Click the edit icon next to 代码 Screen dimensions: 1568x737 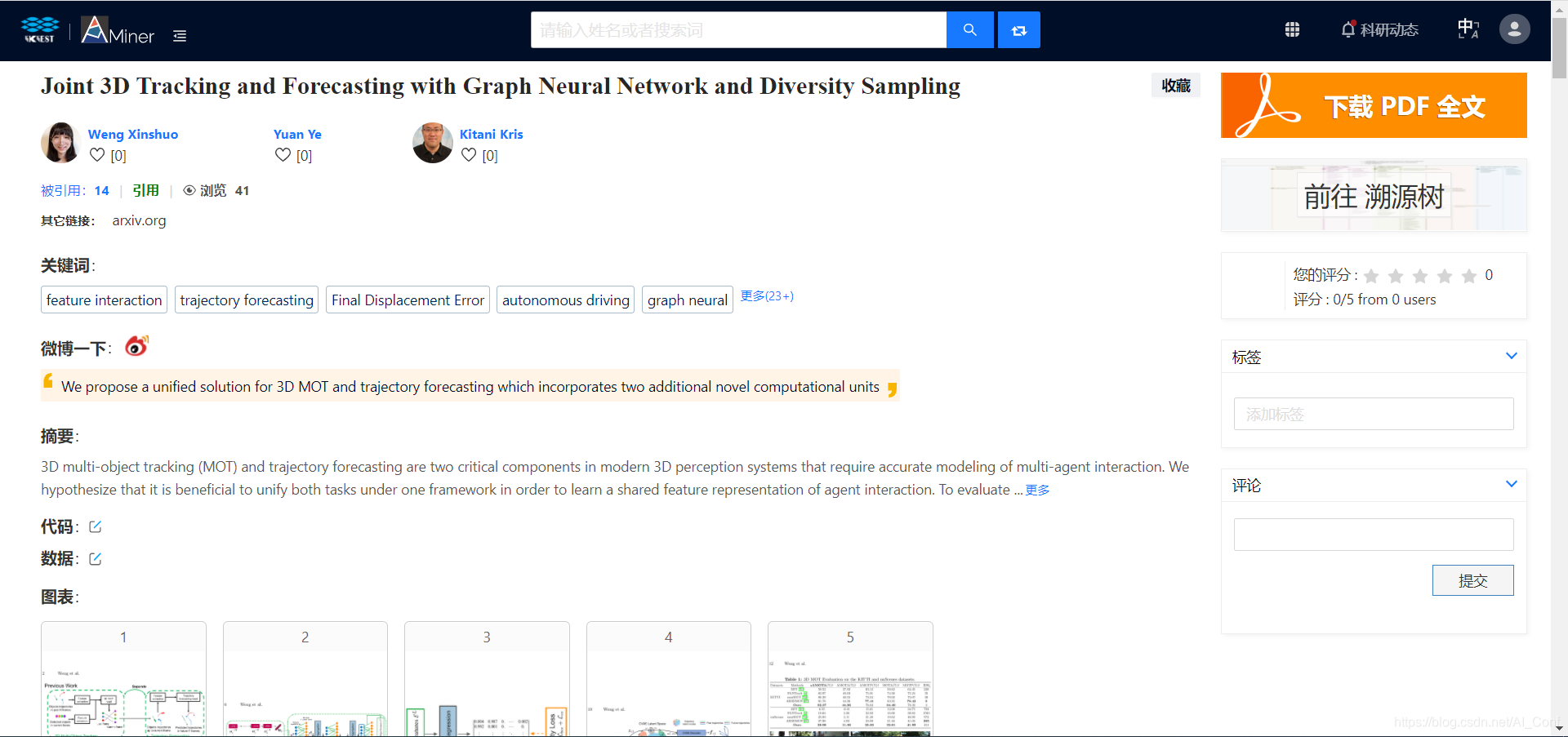pyautogui.click(x=95, y=526)
